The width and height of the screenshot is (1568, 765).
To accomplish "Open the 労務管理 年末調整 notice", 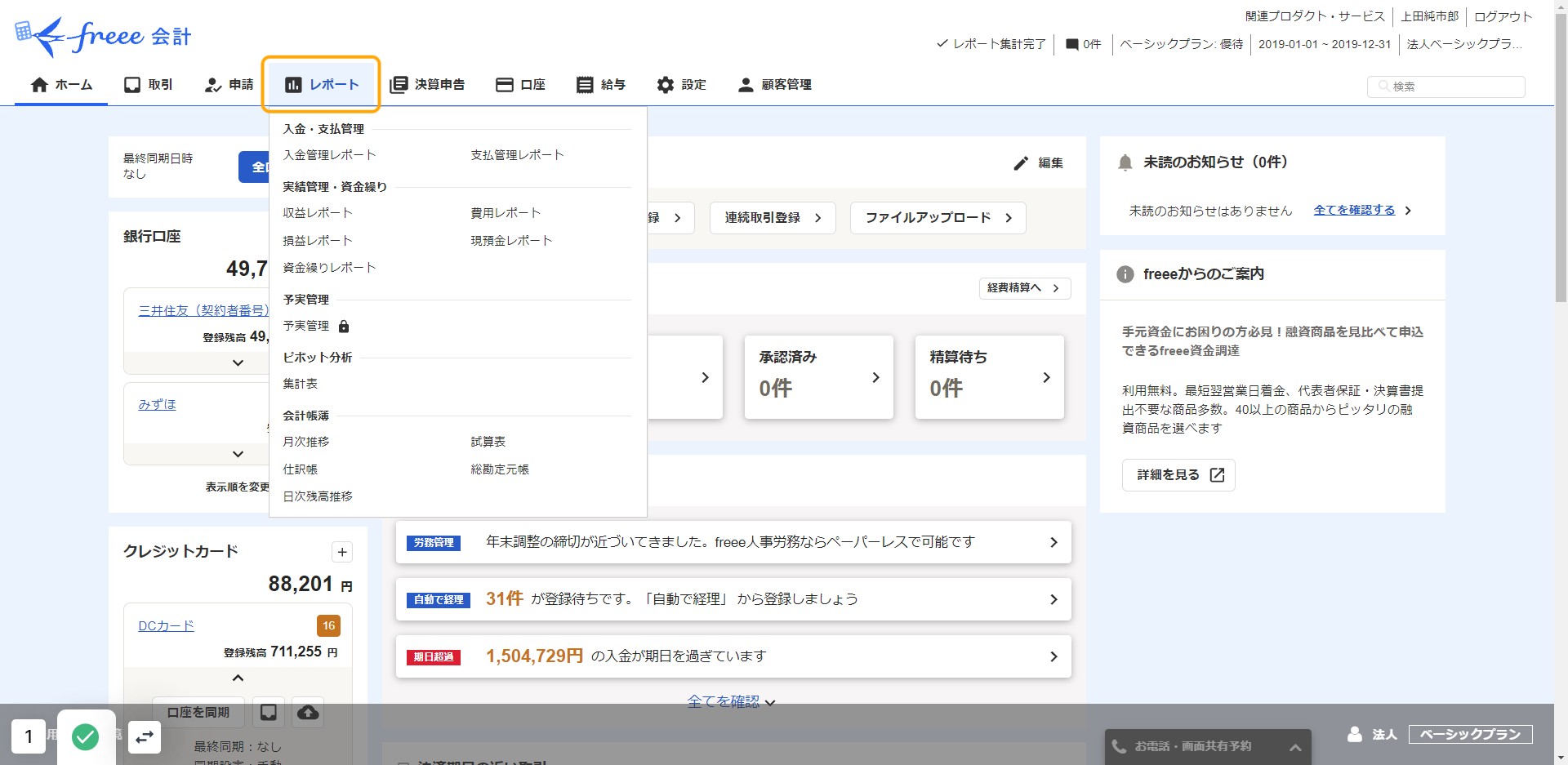I will pyautogui.click(x=733, y=542).
